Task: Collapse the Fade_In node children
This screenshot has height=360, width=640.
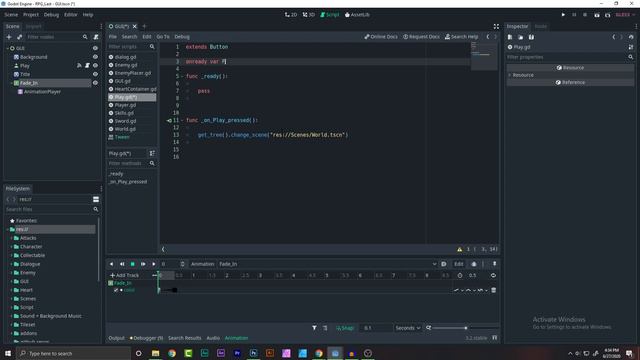Action: coord(11,83)
